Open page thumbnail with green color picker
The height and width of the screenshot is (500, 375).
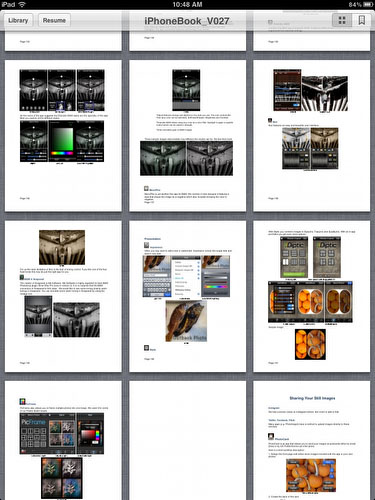[x=63, y=136]
